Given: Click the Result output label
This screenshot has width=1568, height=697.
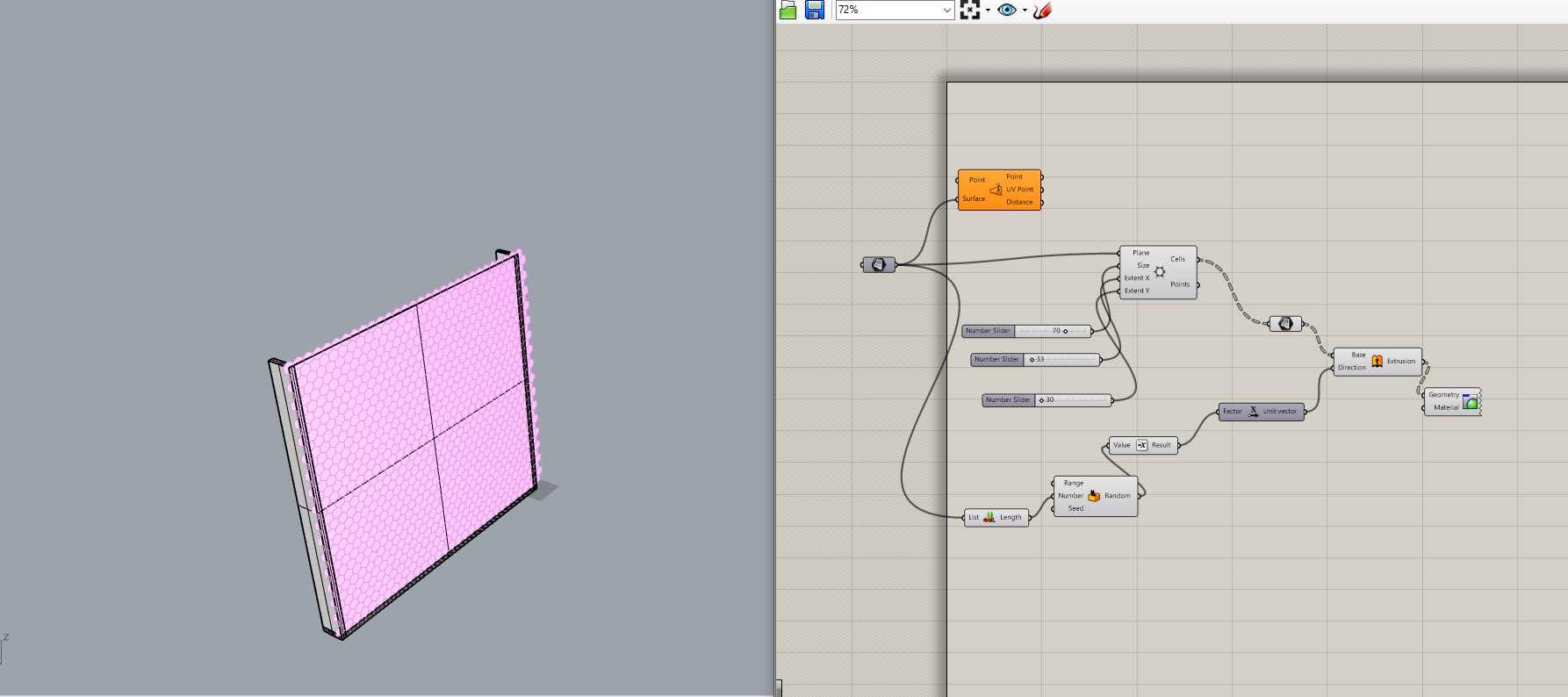Looking at the screenshot, I should point(1162,445).
